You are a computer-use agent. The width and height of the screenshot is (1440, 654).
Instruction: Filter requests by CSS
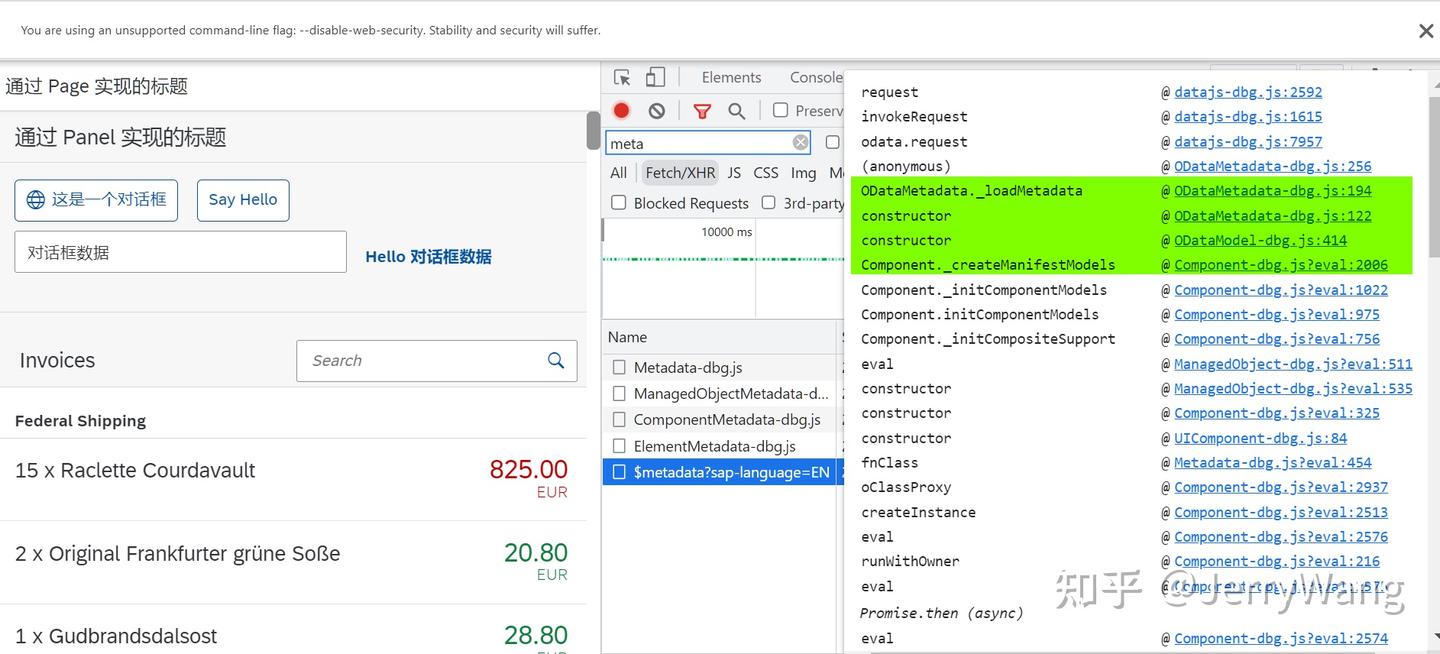click(766, 173)
